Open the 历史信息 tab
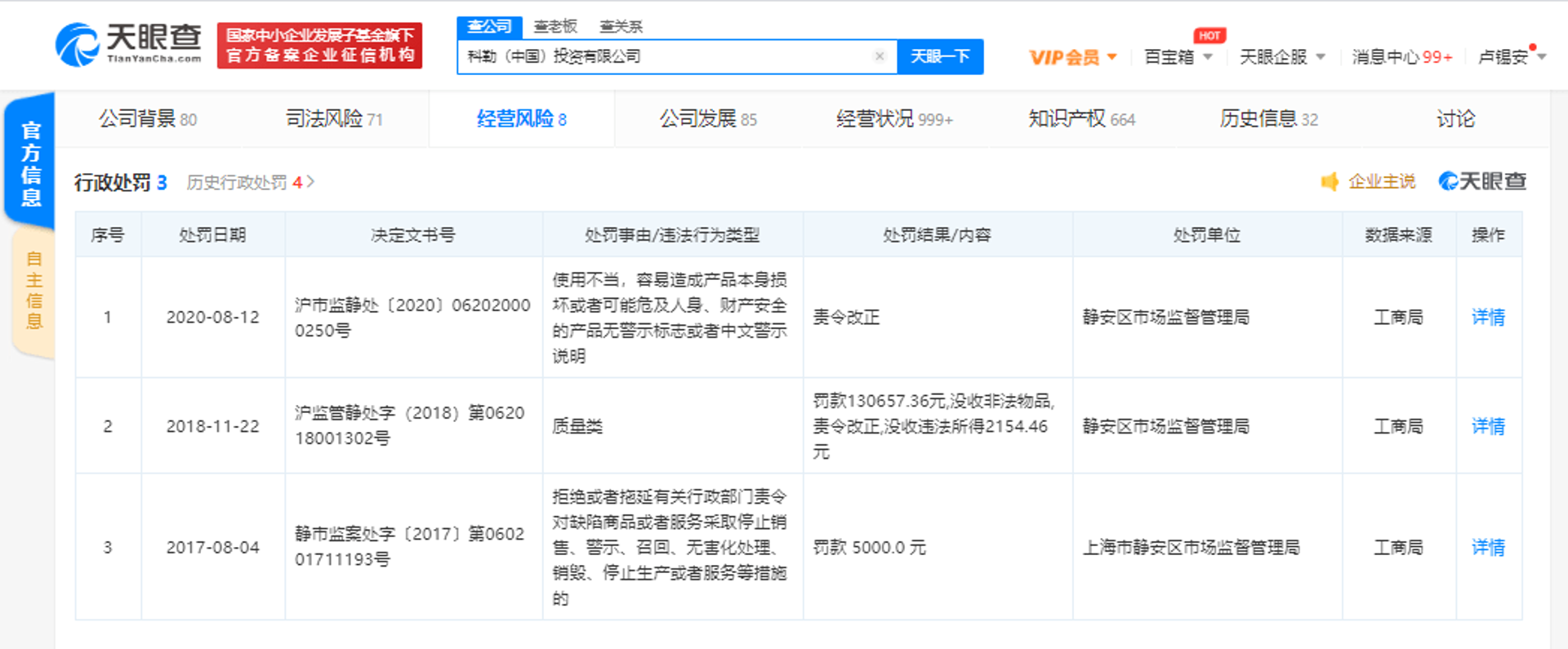The image size is (1568, 649). (x=1268, y=119)
